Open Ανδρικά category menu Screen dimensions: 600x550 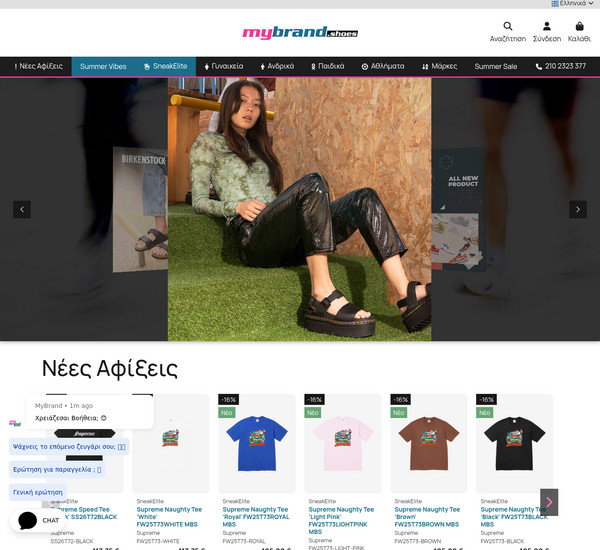(277, 66)
